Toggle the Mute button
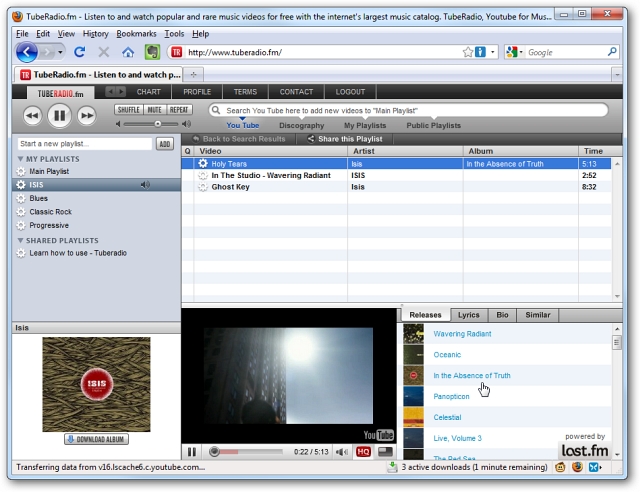The width and height of the screenshot is (640, 492). (x=154, y=110)
